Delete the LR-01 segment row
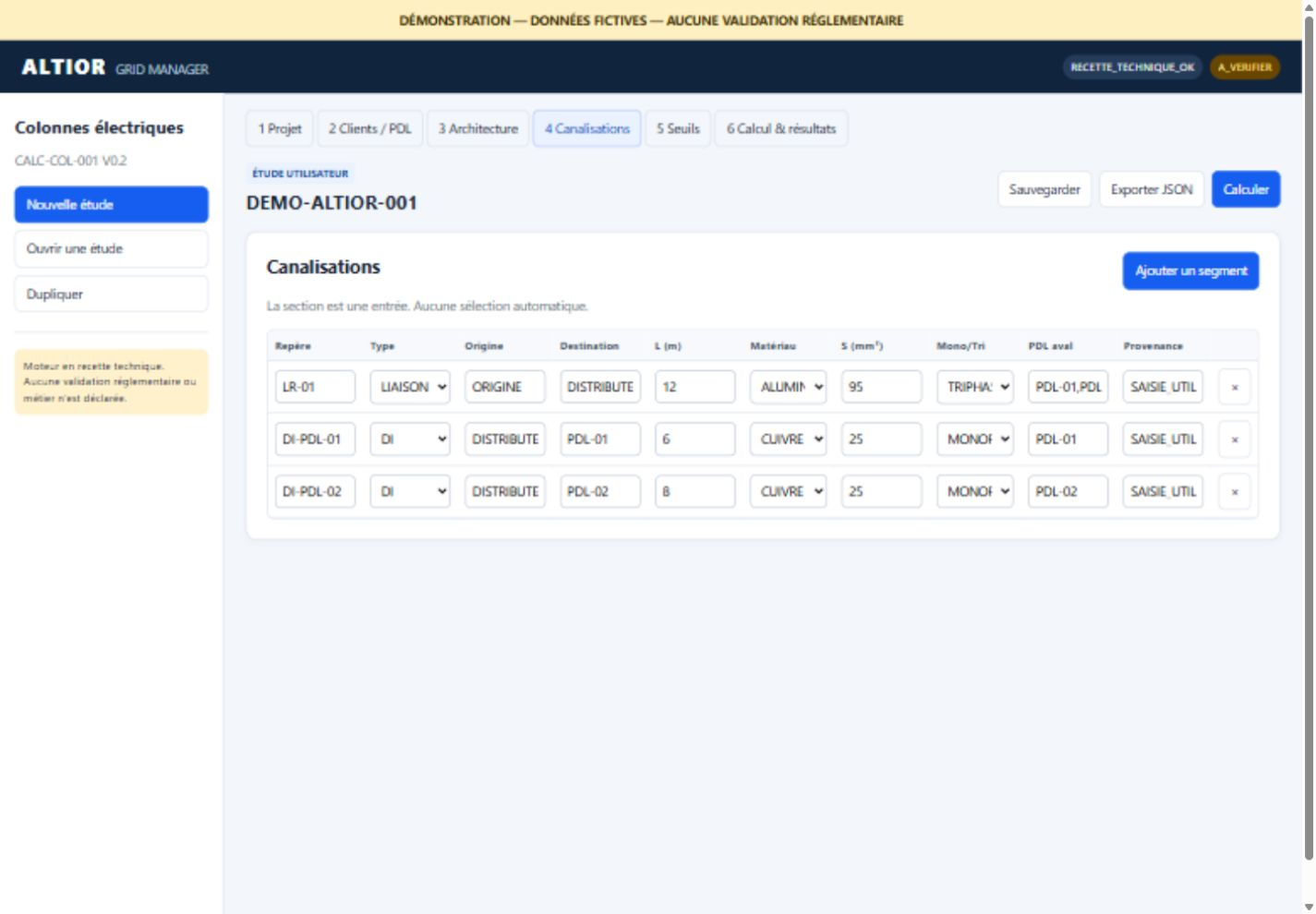This screenshot has height=914, width=1316. tap(1235, 387)
